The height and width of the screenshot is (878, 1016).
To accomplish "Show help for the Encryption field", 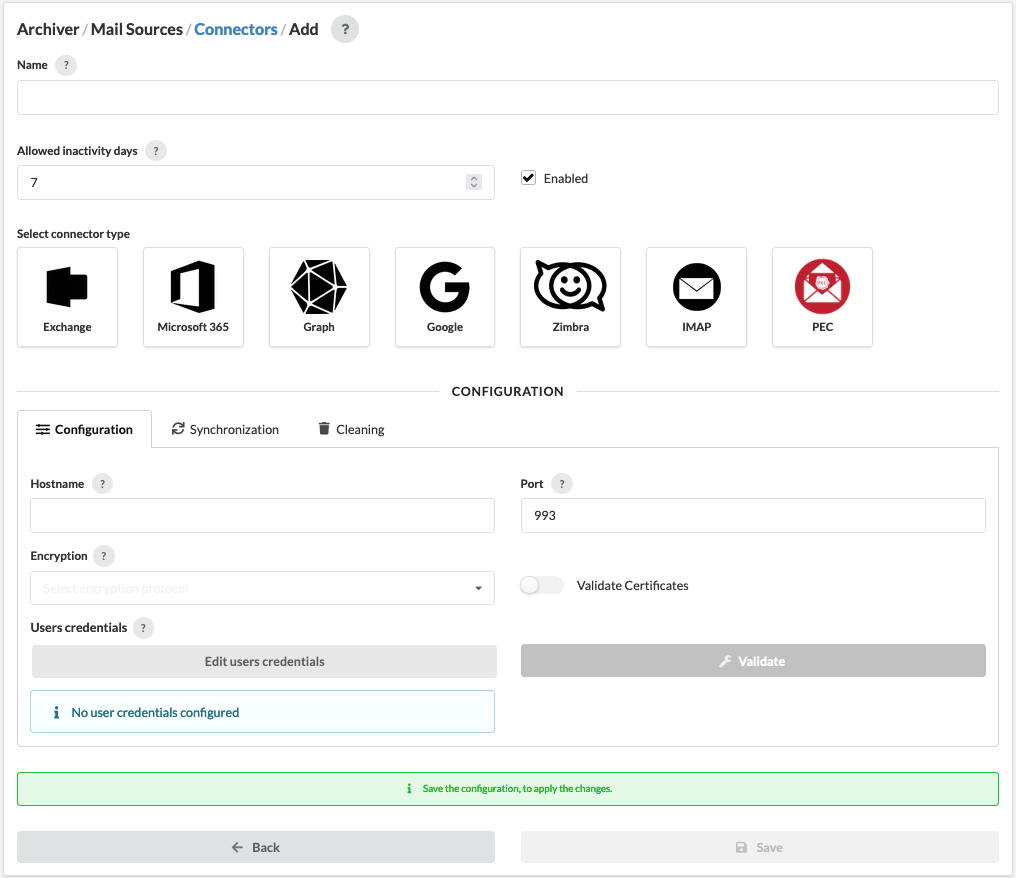I will coord(104,555).
